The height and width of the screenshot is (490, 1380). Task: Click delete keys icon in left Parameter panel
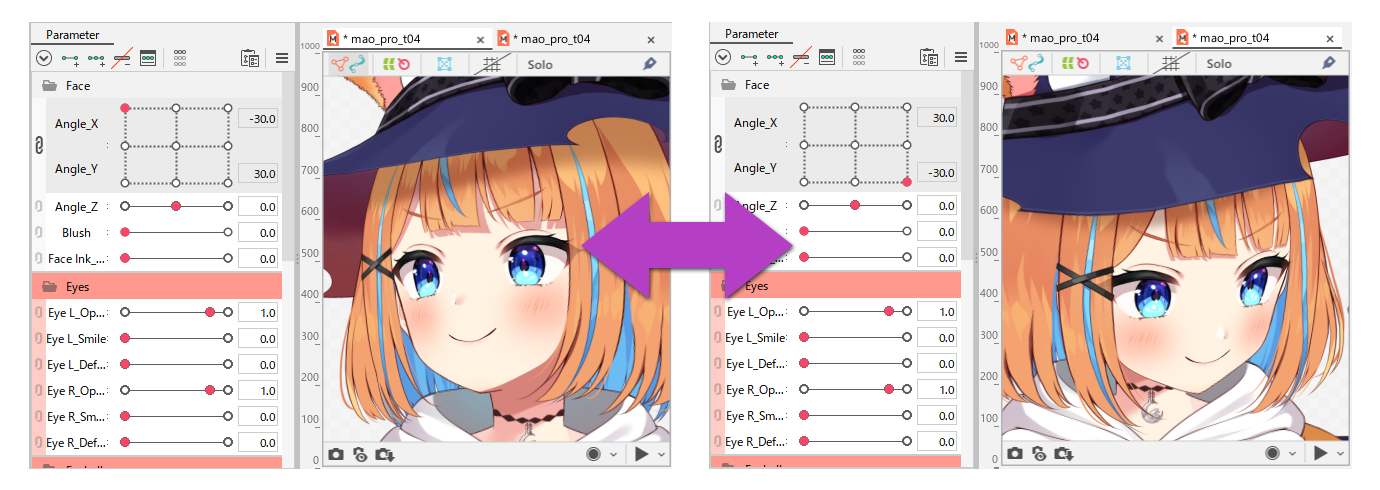click(122, 58)
